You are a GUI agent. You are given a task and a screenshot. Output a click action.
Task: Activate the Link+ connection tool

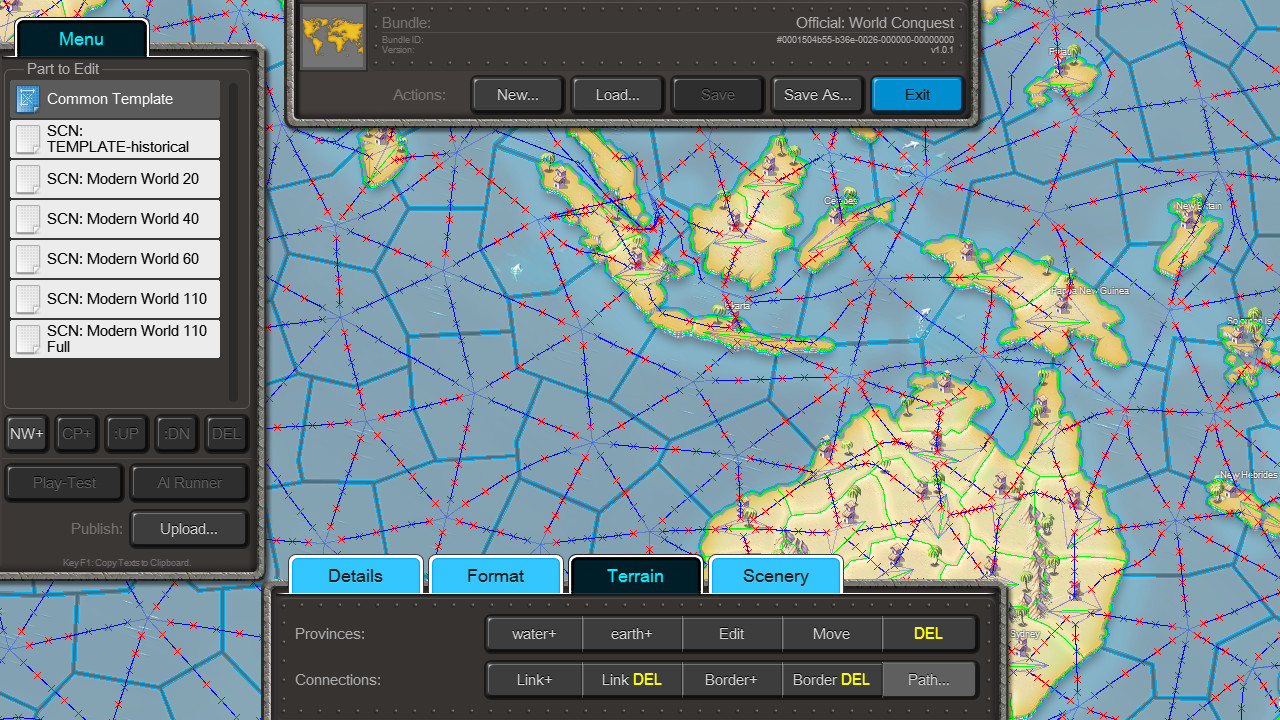coord(534,679)
